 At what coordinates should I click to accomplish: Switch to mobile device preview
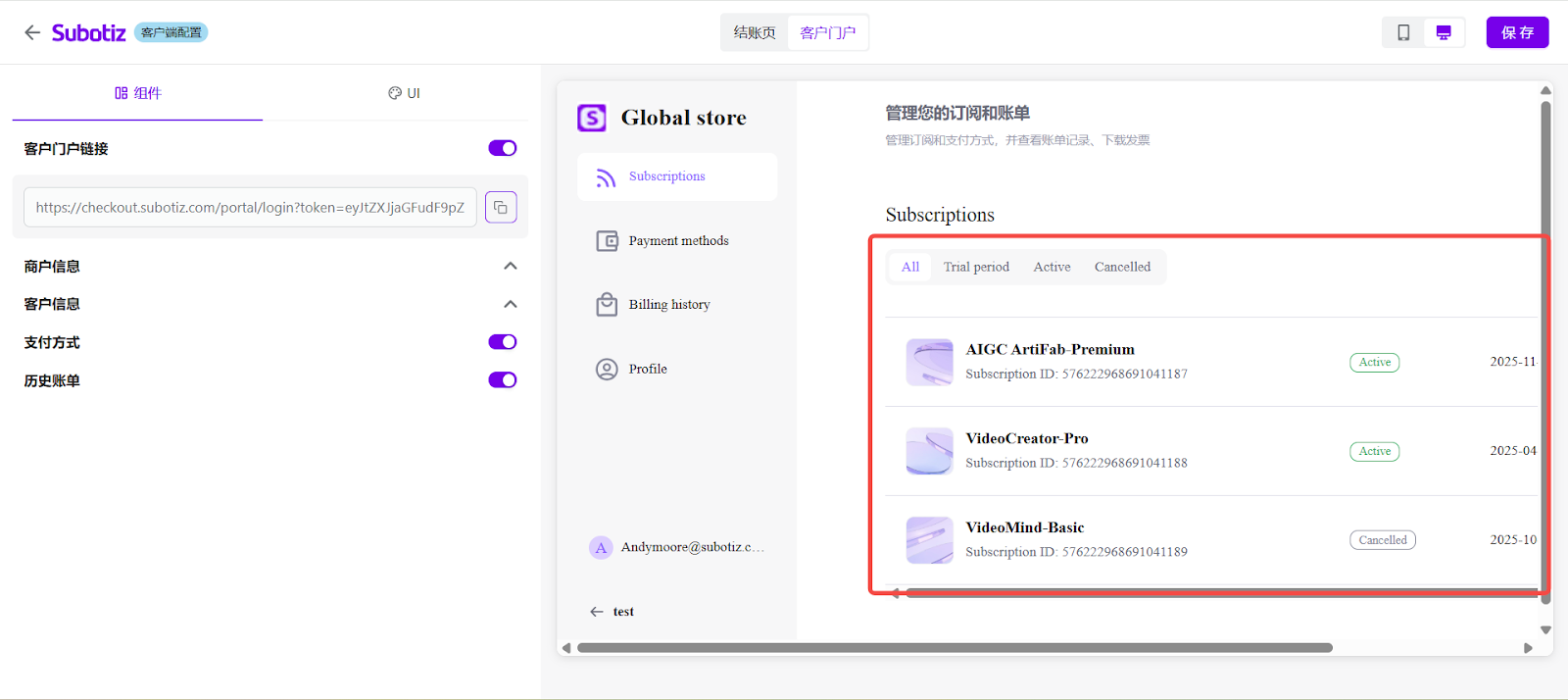click(1403, 32)
